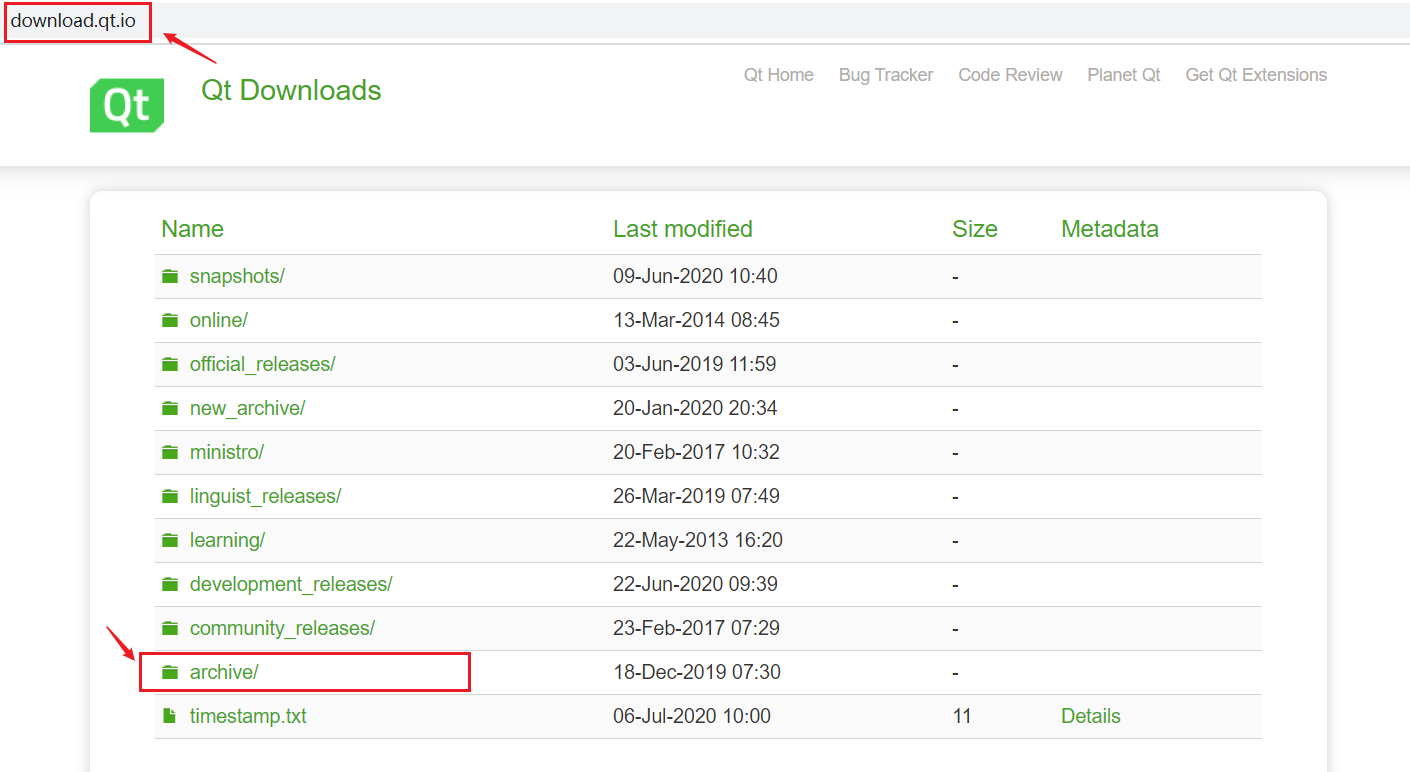Open the online/ directory
1410x772 pixels.
pyautogui.click(x=219, y=320)
